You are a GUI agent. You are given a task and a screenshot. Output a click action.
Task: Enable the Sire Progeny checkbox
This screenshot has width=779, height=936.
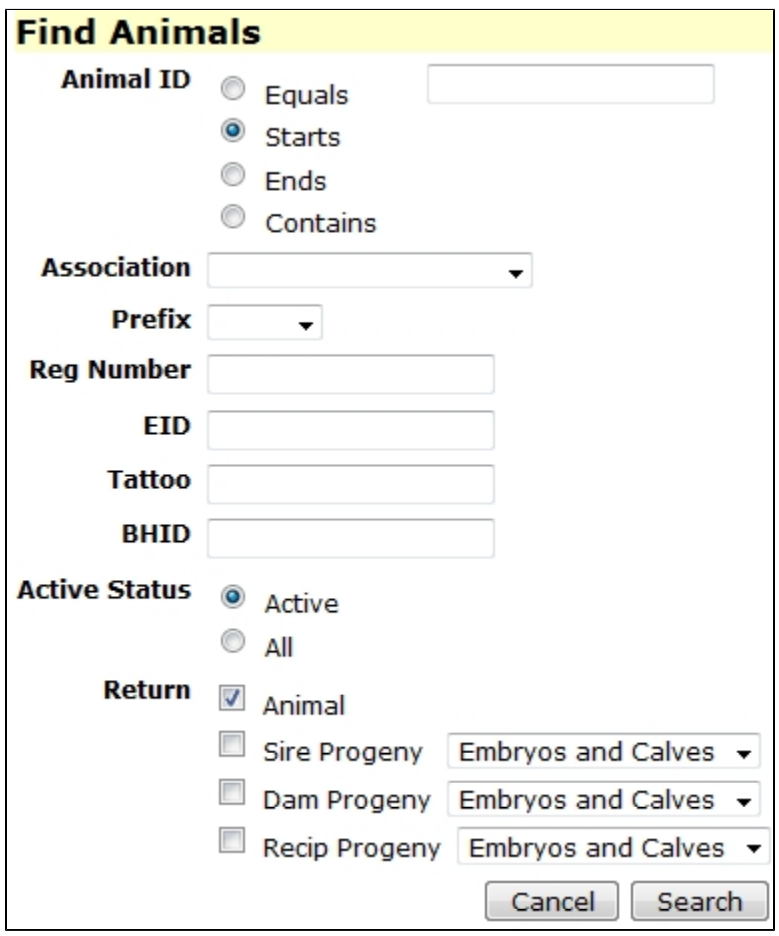point(232,744)
